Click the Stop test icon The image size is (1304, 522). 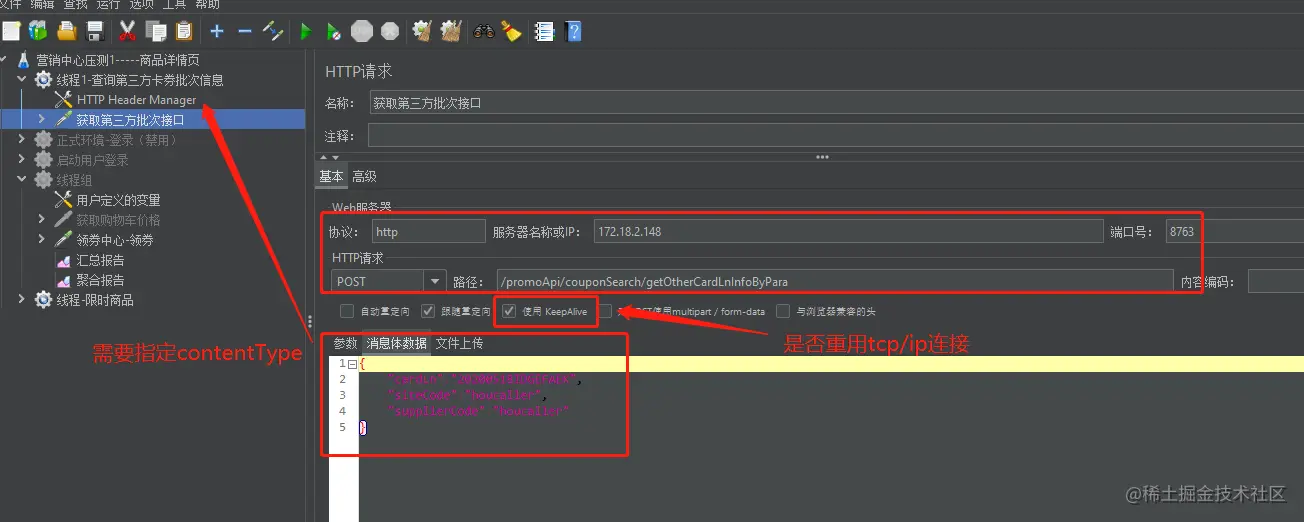coord(362,32)
